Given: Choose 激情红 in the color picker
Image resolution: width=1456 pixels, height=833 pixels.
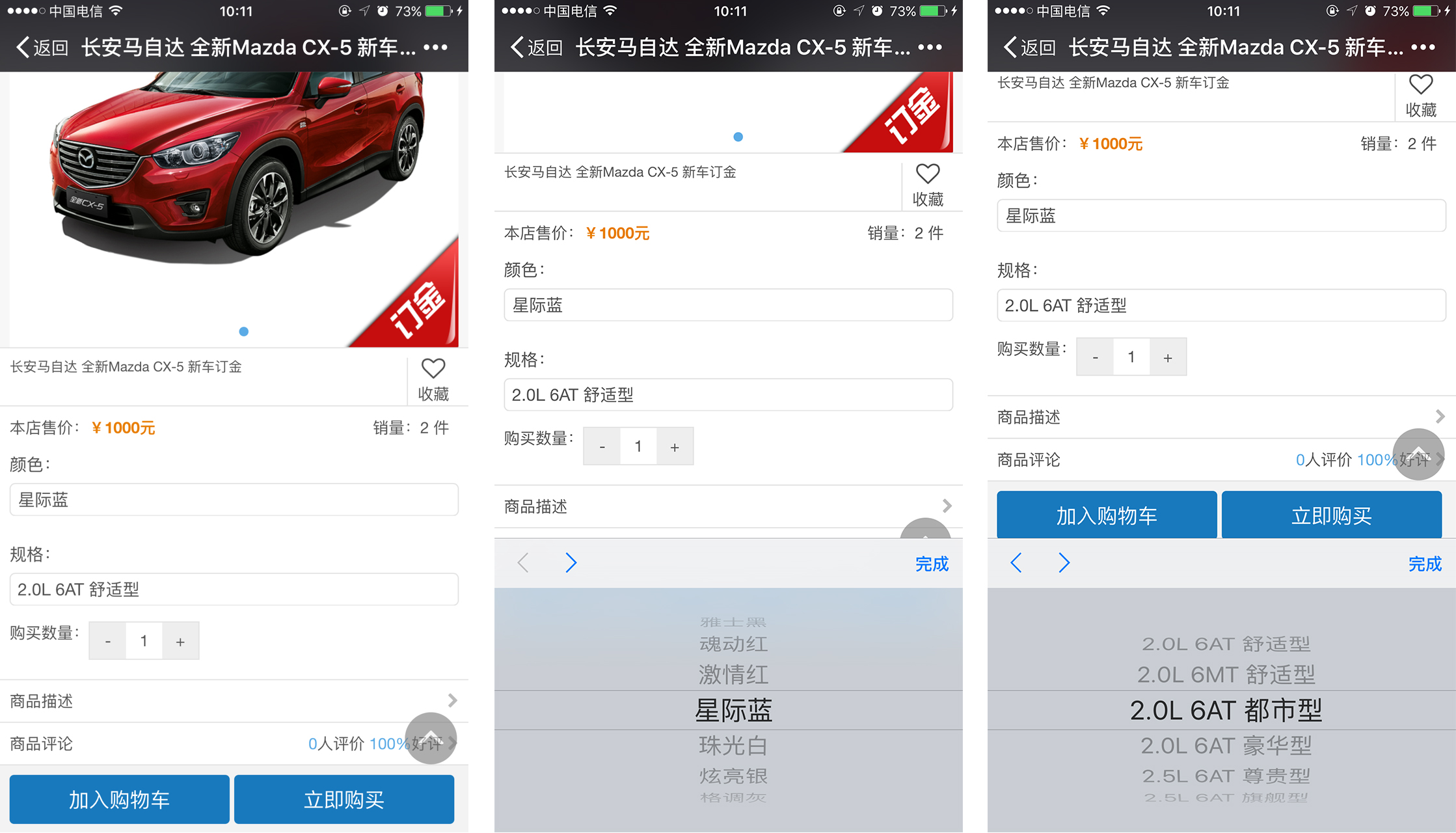Looking at the screenshot, I should click(734, 675).
